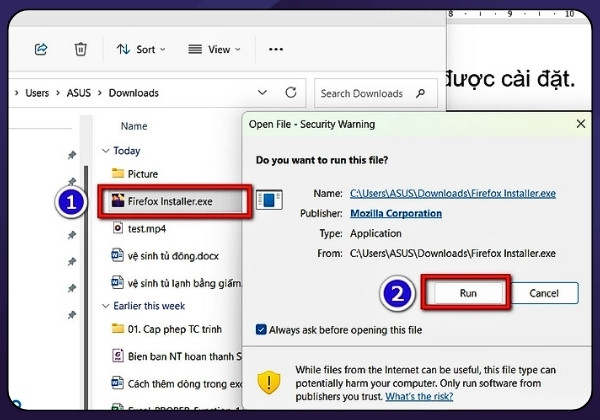Click the Run button in Security Warning
600x420 pixels.
[468, 293]
